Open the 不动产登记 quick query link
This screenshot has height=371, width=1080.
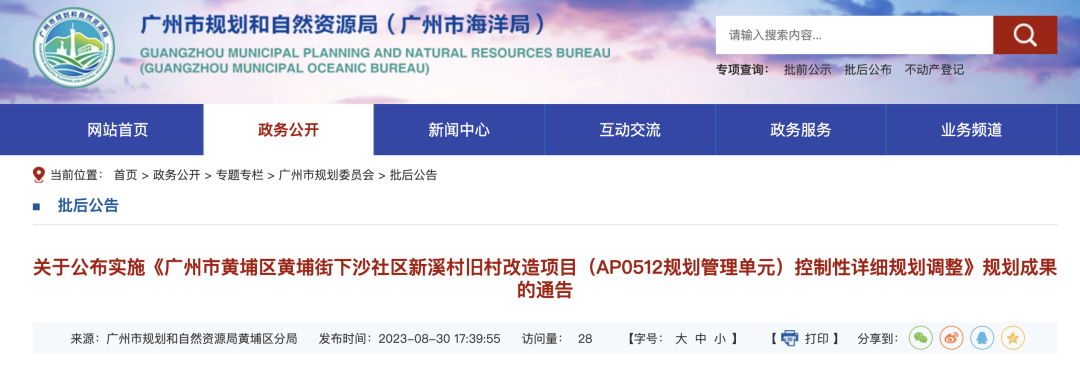pos(934,70)
